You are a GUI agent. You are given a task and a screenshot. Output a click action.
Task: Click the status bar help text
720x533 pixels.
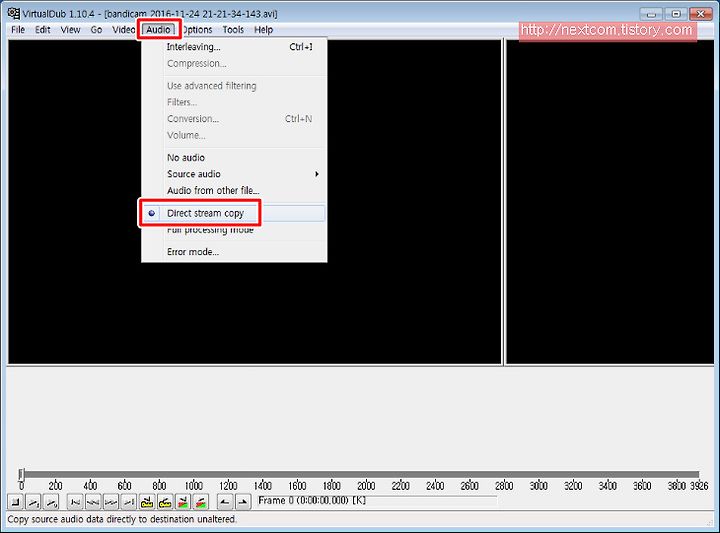pos(122,519)
